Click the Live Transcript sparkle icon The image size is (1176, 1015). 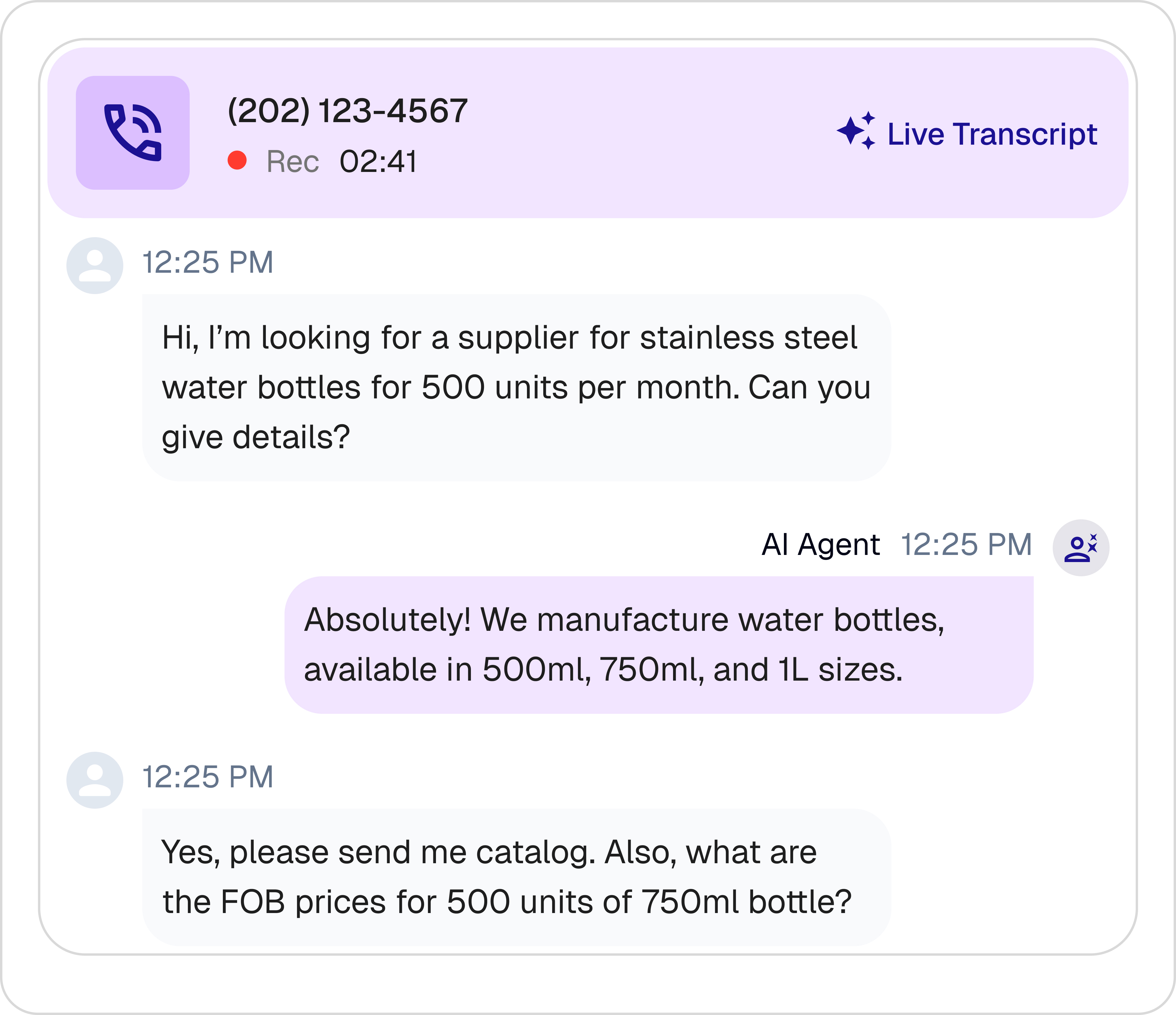coord(856,130)
